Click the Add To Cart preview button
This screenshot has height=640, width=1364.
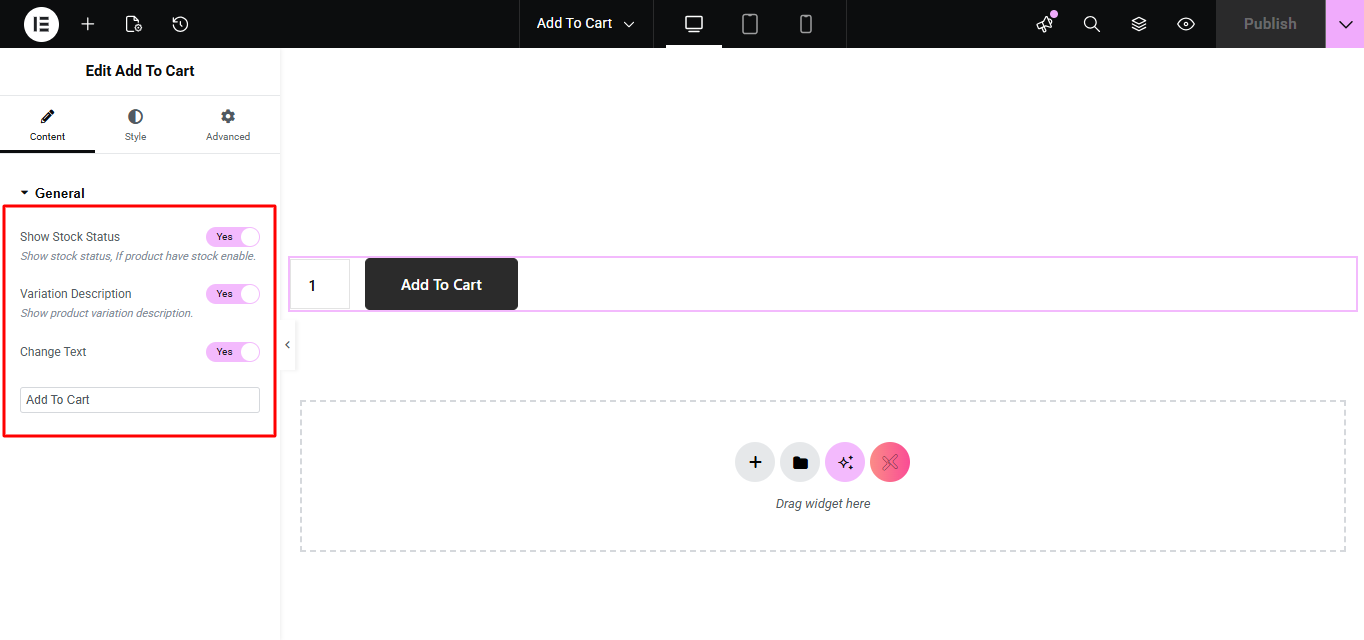[441, 285]
